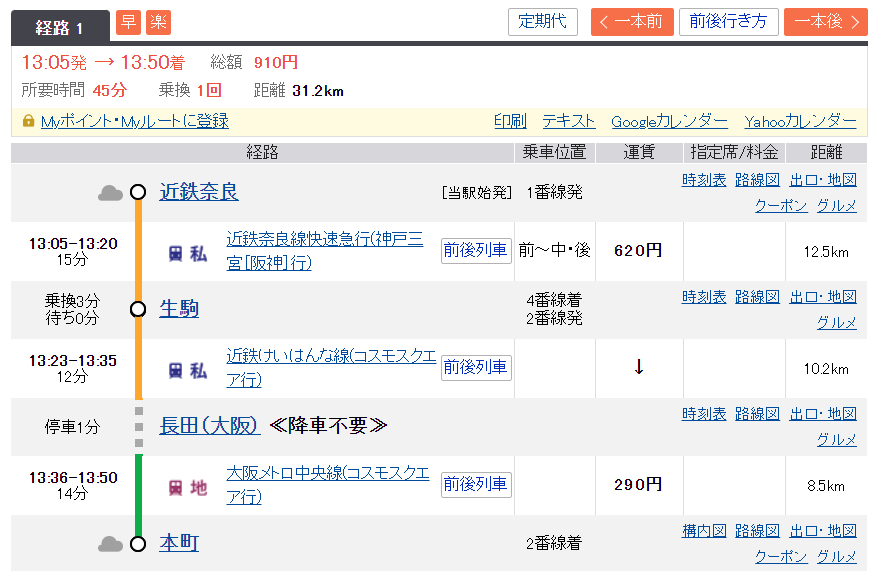Screen dimensions: 879x571
Task: Show 前後列車 for the 大阪メトロ中央線 segment
Action: [x=476, y=484]
